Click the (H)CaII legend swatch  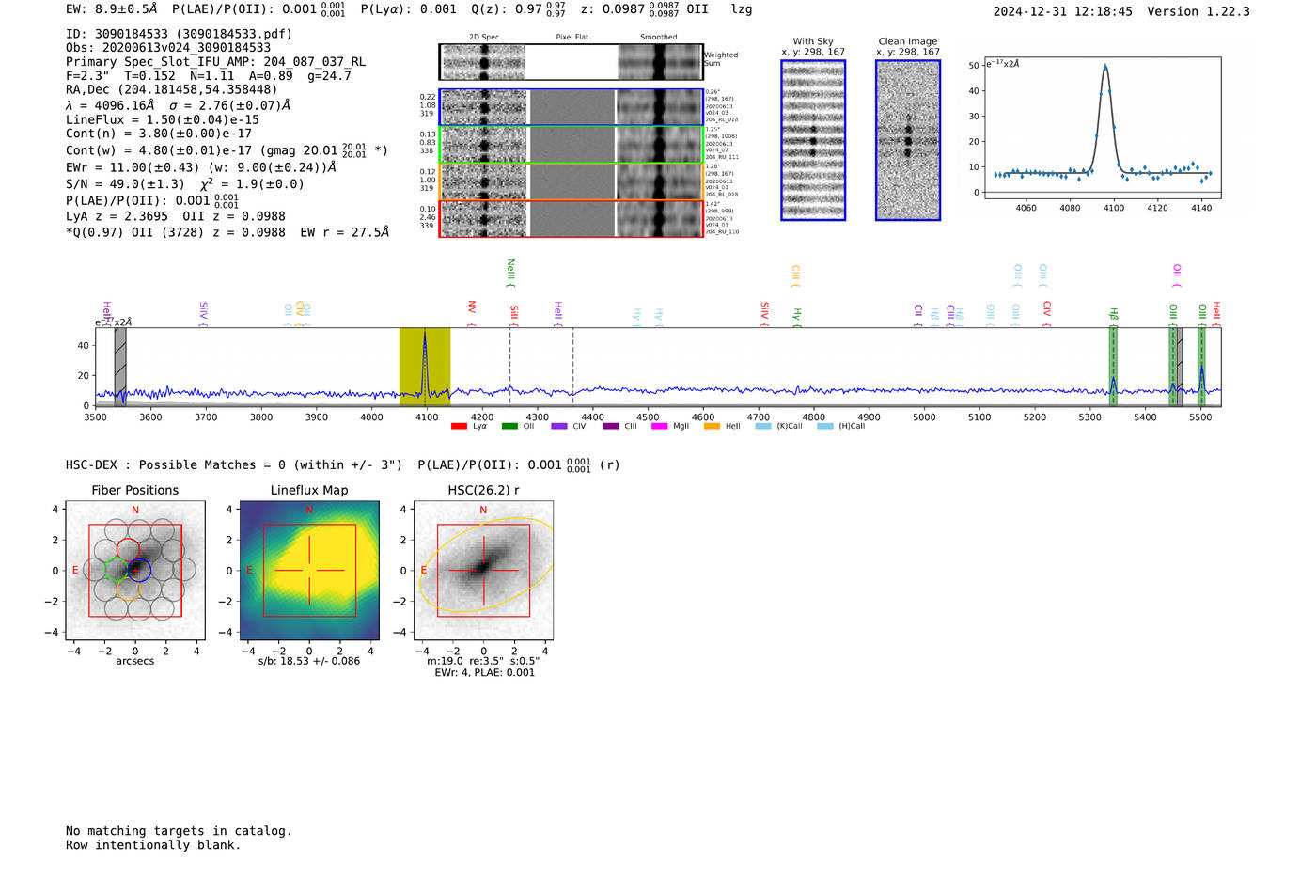(x=825, y=426)
